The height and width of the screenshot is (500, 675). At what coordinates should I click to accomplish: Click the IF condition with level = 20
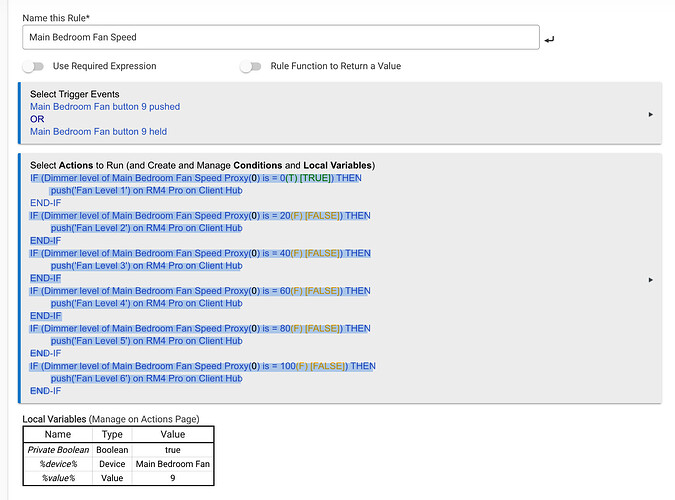point(200,215)
